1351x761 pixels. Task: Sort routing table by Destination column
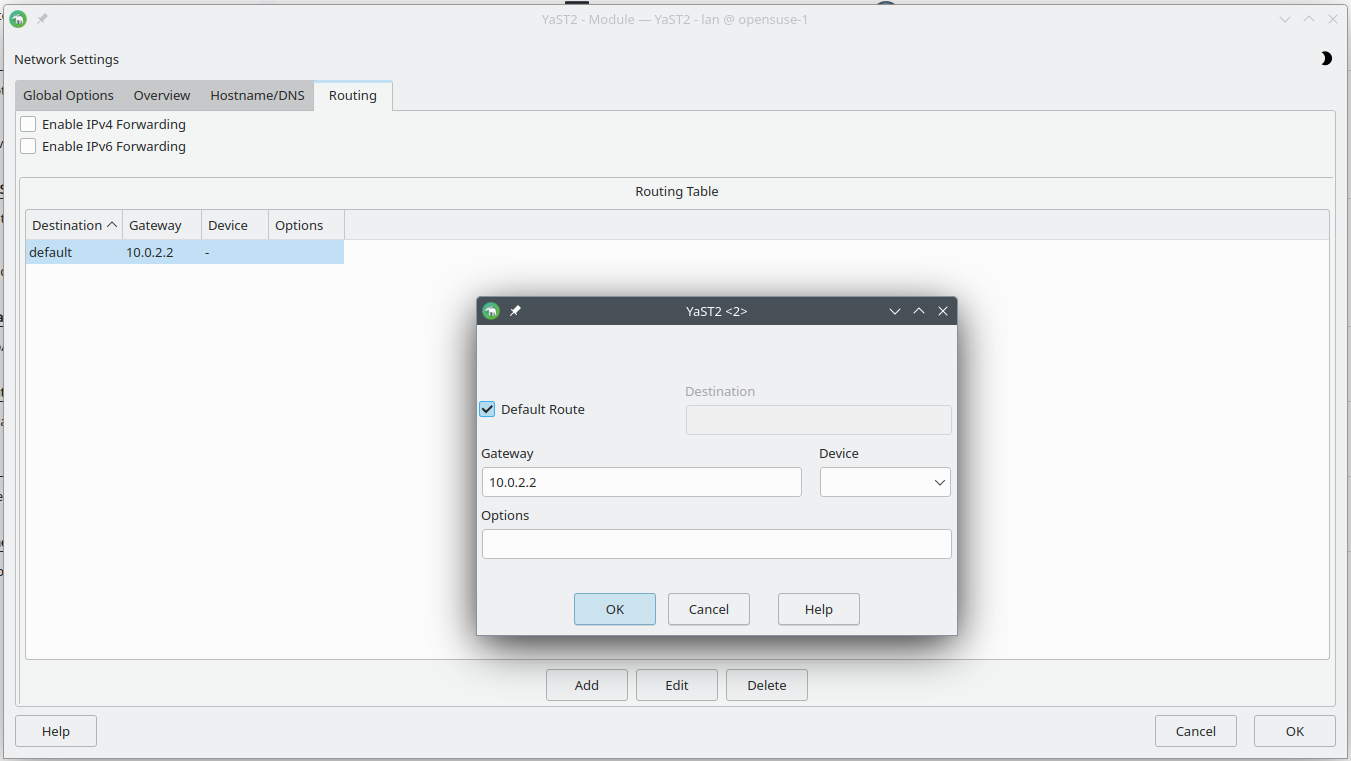[74, 226]
